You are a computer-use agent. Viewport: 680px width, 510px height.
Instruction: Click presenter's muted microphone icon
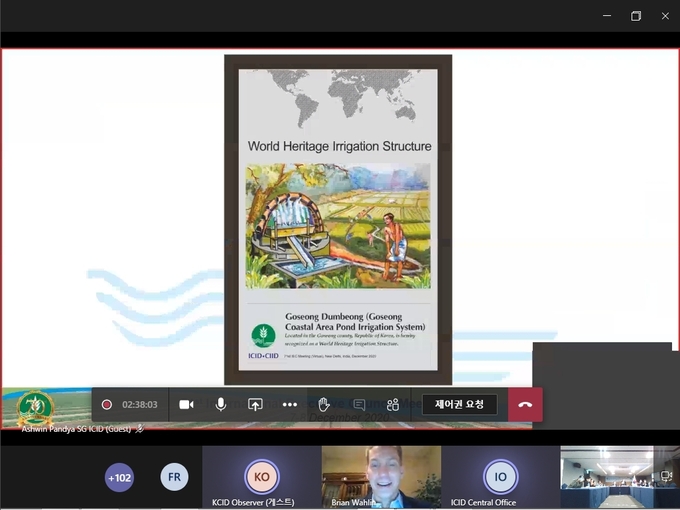[x=140, y=429]
